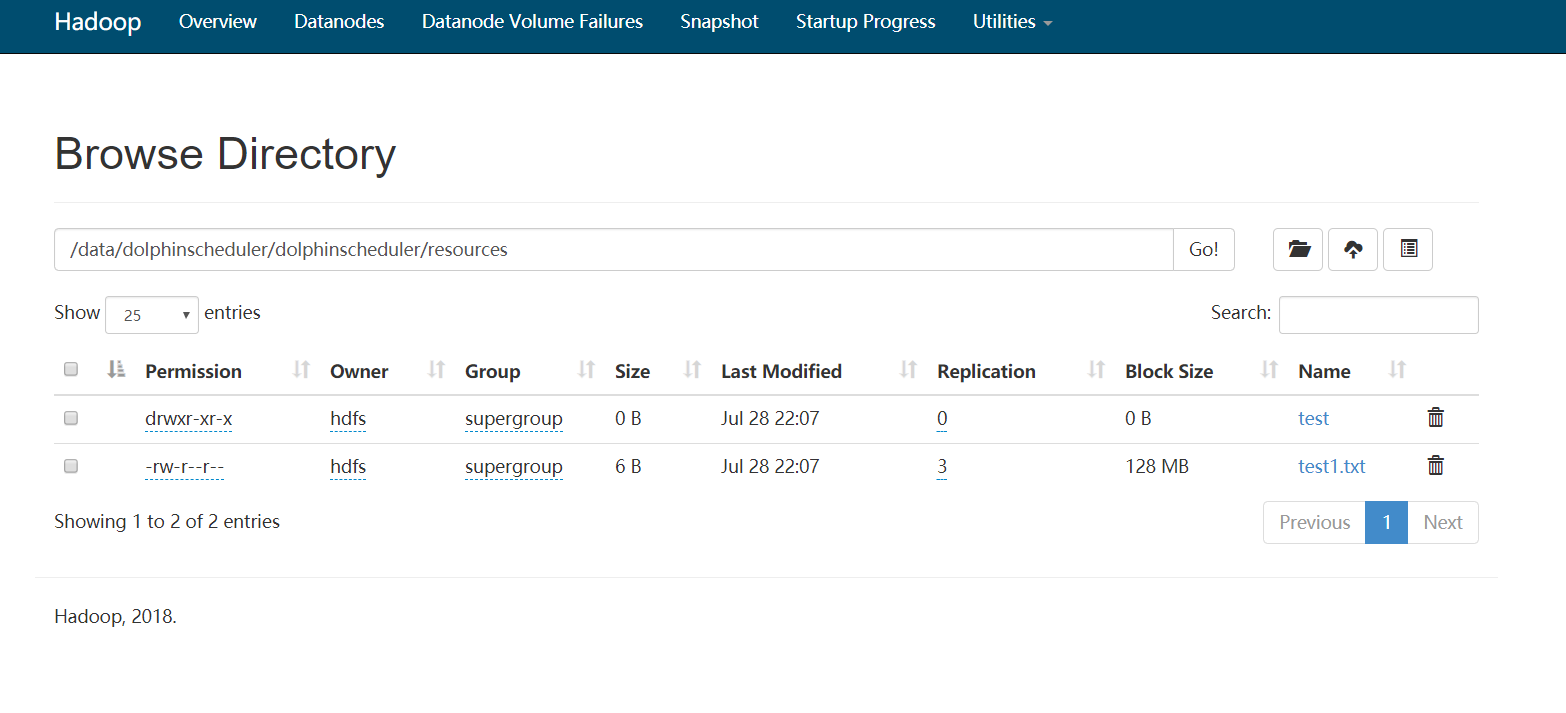
Task: Sort by Group column arrows
Action: pos(587,370)
